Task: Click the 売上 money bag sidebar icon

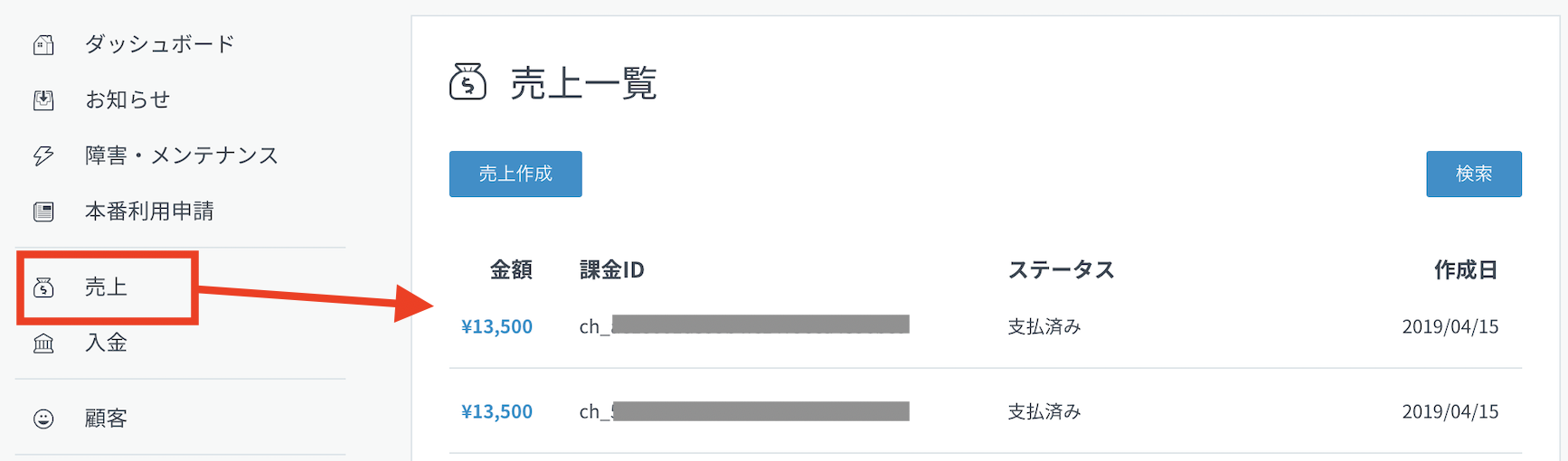Action: pyautogui.click(x=43, y=287)
